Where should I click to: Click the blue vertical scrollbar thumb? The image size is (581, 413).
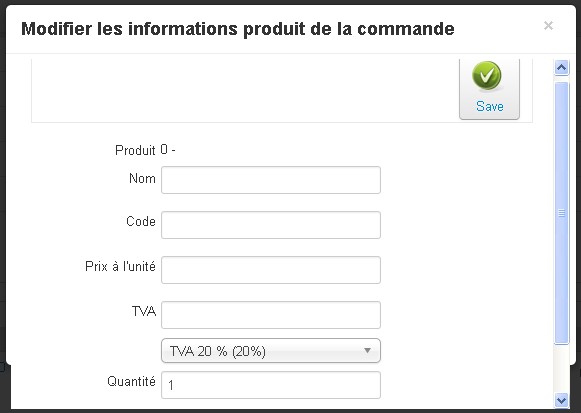561,213
